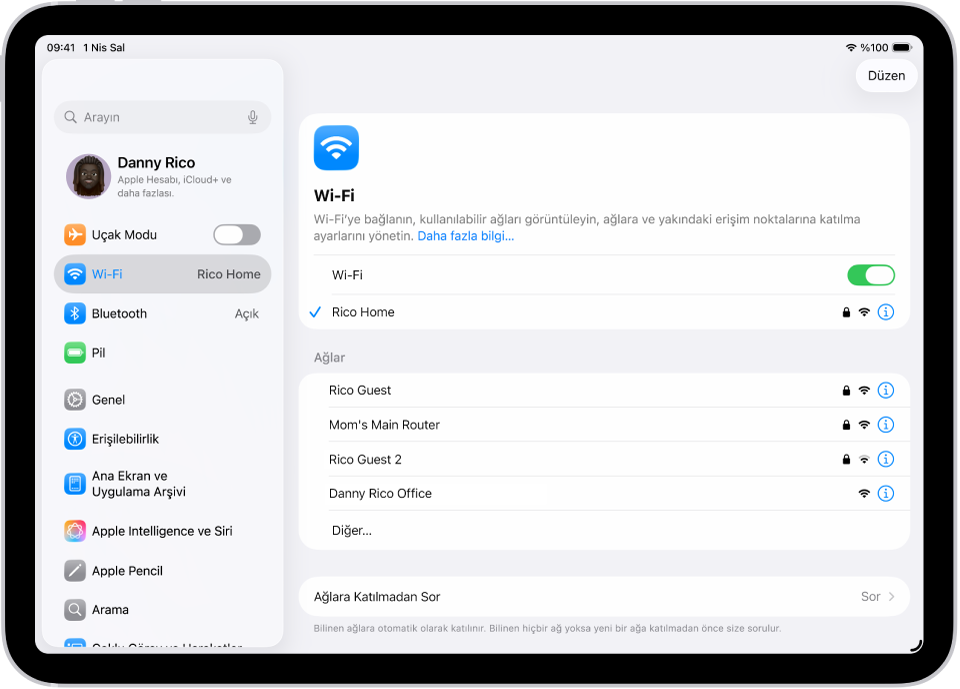Click the green battery Pil icon
Image resolution: width=960 pixels, height=689 pixels.
(x=75, y=353)
